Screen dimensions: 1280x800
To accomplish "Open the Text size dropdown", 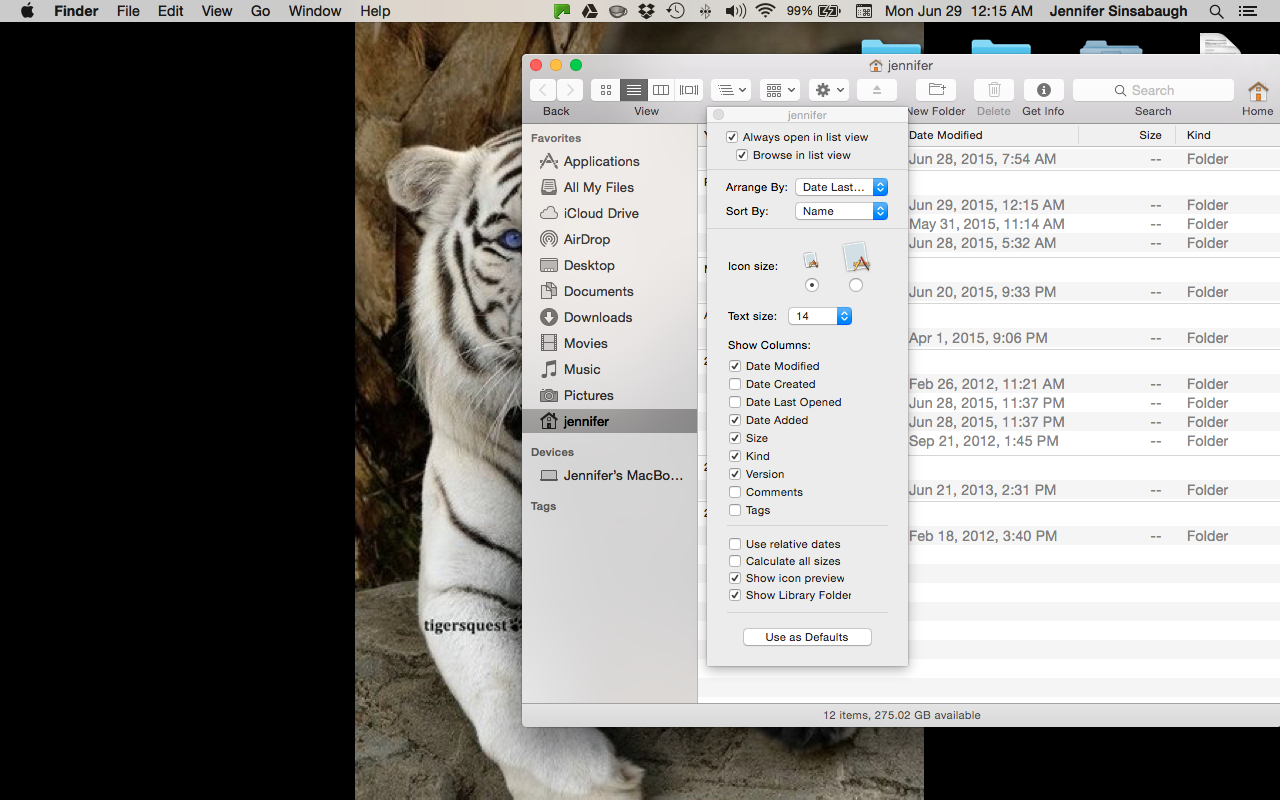I will [819, 316].
